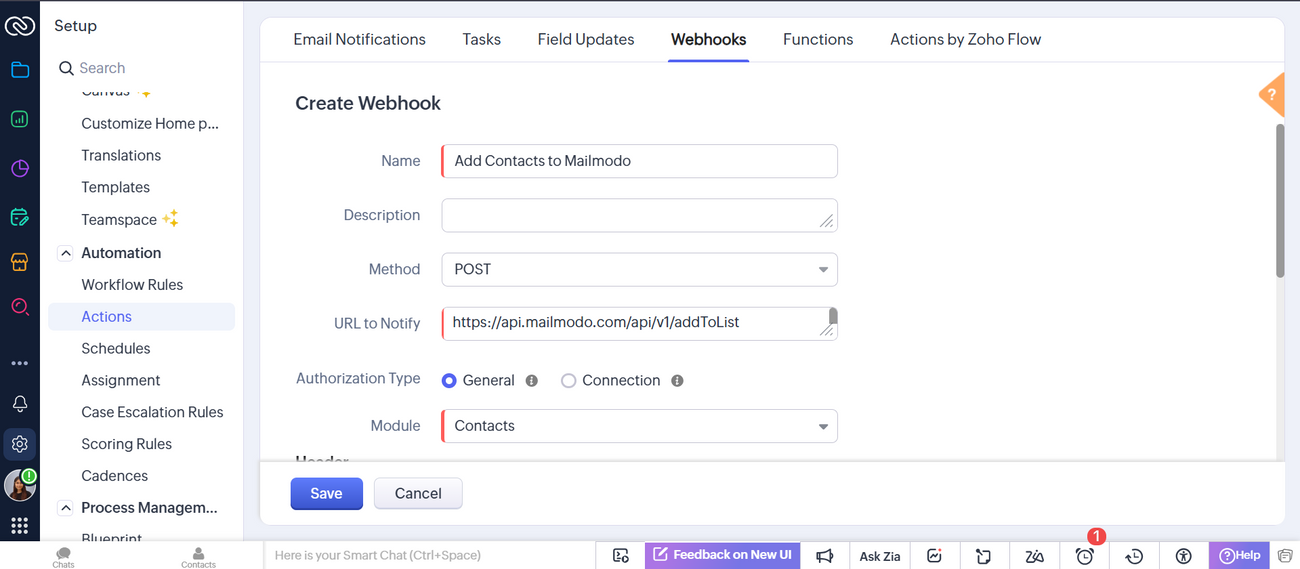Switch to the Field Updates tab
This screenshot has width=1300, height=569.
[x=586, y=40]
